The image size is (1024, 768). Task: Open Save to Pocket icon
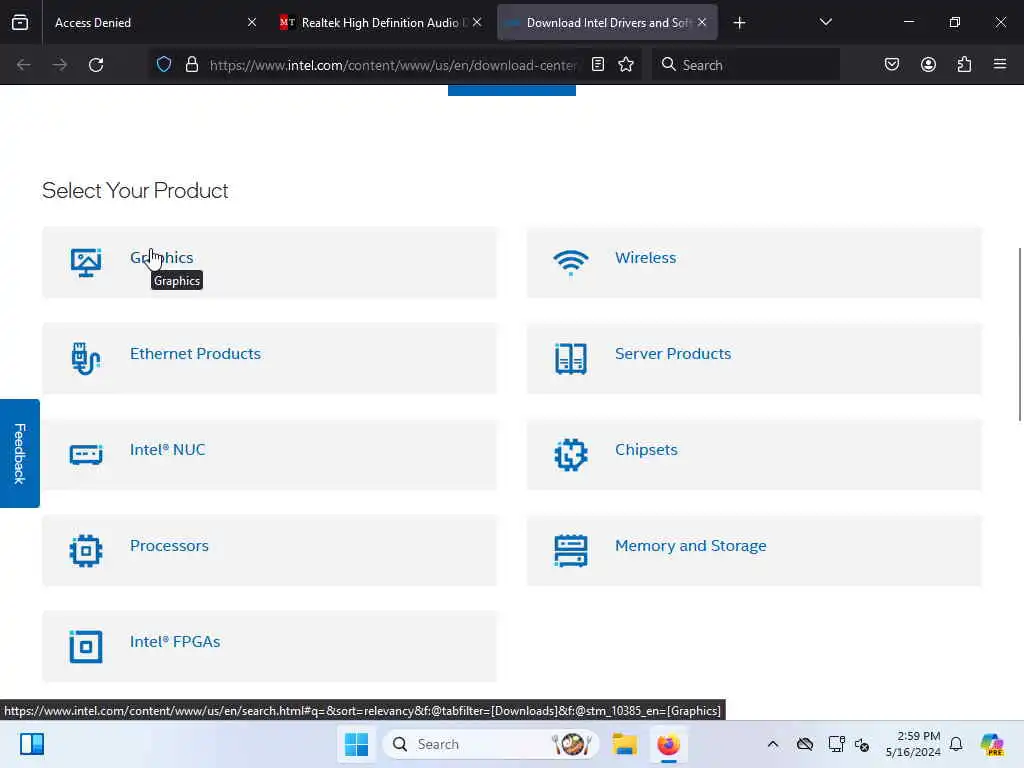pyautogui.click(x=891, y=65)
